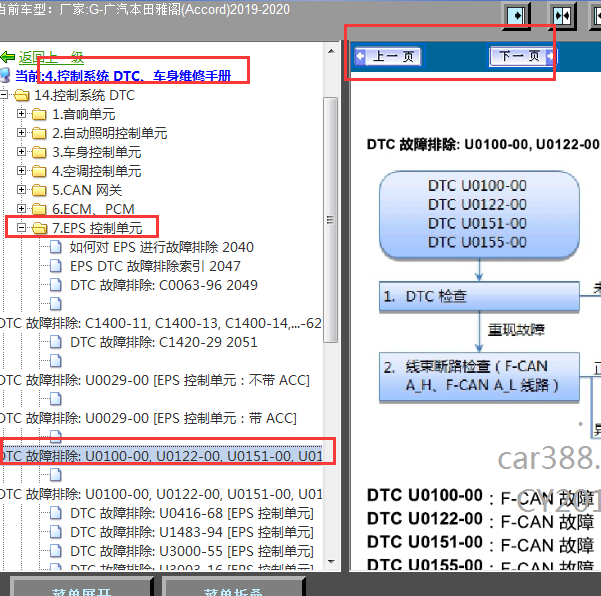
Task: Expand the 4.空调控制单元 node
Action: click(21, 171)
